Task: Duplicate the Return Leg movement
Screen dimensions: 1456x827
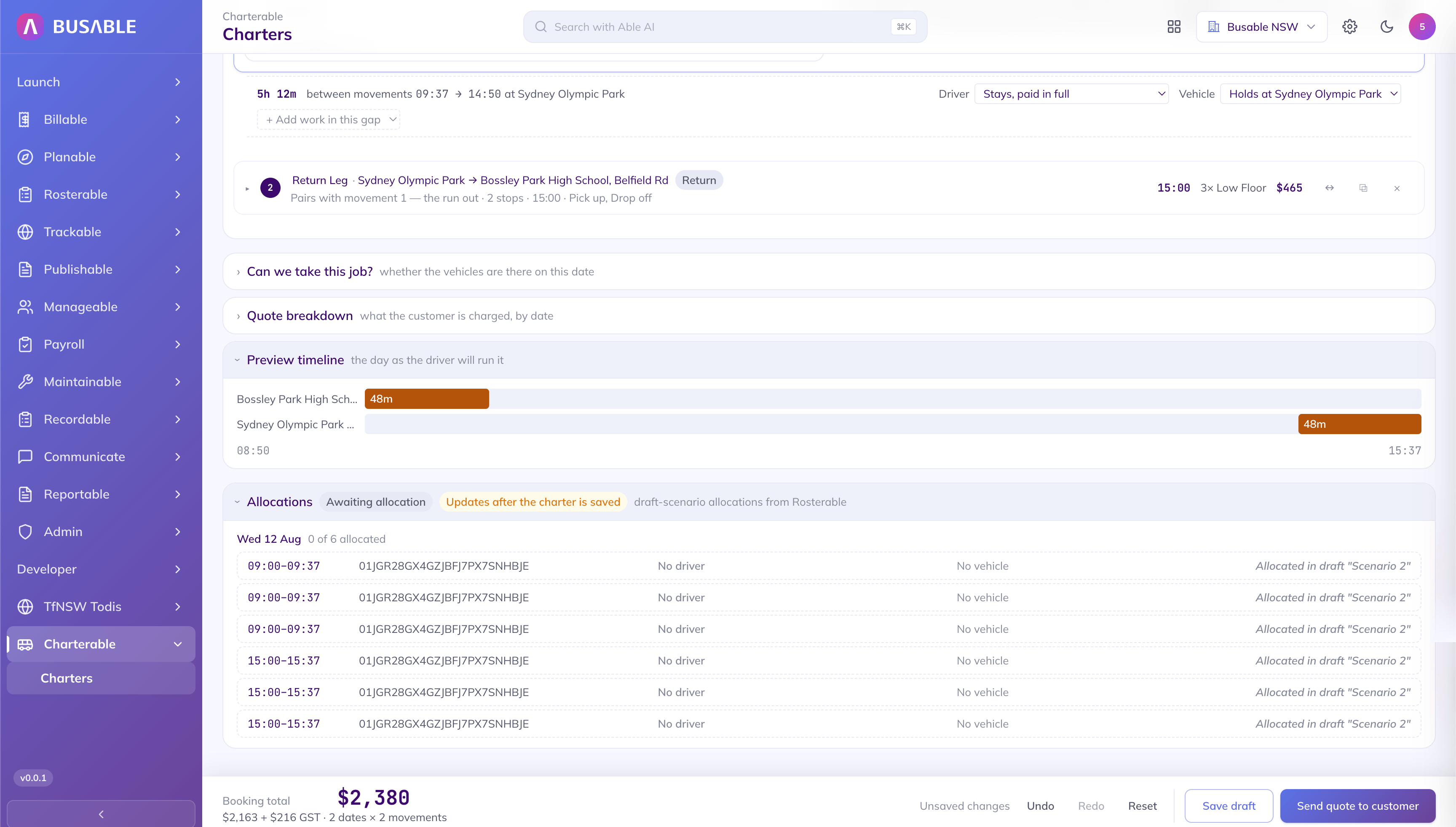Action: click(1363, 188)
